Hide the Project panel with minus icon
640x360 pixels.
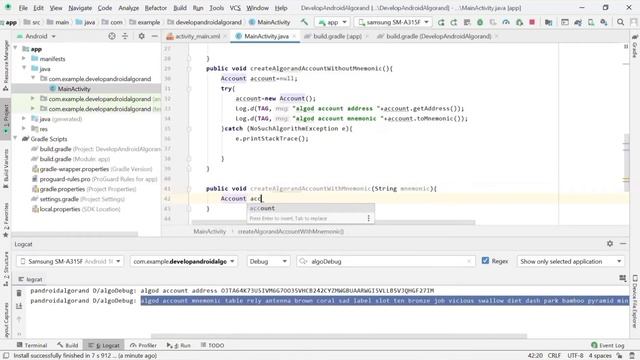[x=154, y=36]
